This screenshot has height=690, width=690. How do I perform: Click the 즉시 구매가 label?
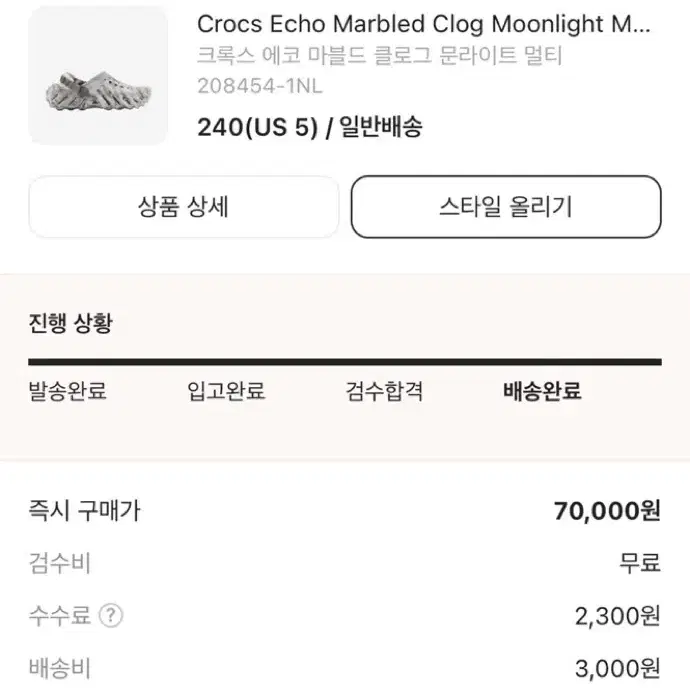[x=84, y=511]
